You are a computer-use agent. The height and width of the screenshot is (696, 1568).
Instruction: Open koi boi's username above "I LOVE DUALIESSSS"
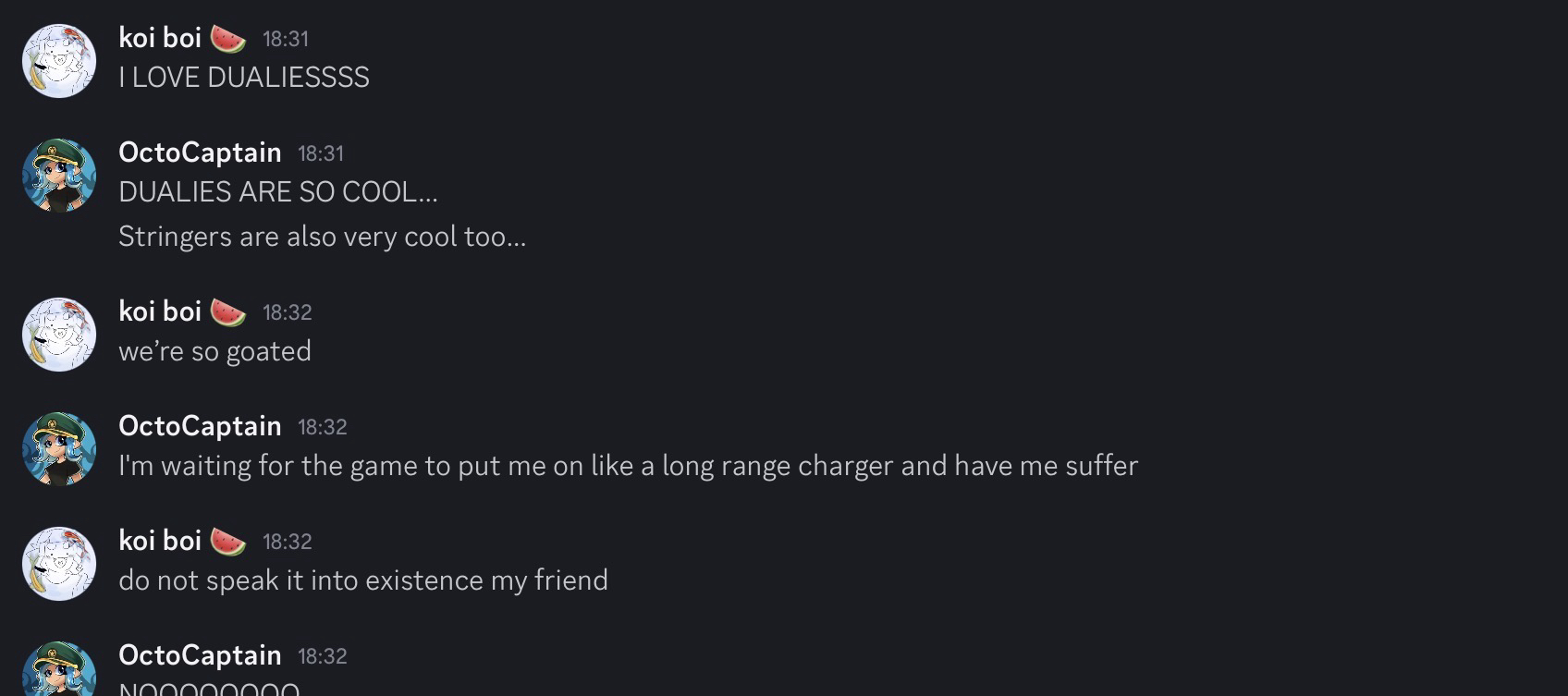[160, 38]
